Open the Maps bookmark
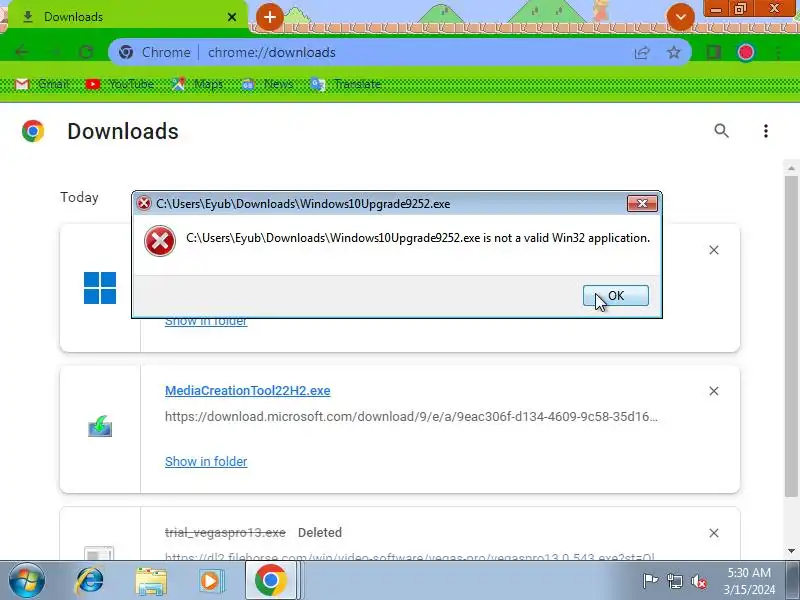The height and width of the screenshot is (600, 800). click(x=197, y=84)
